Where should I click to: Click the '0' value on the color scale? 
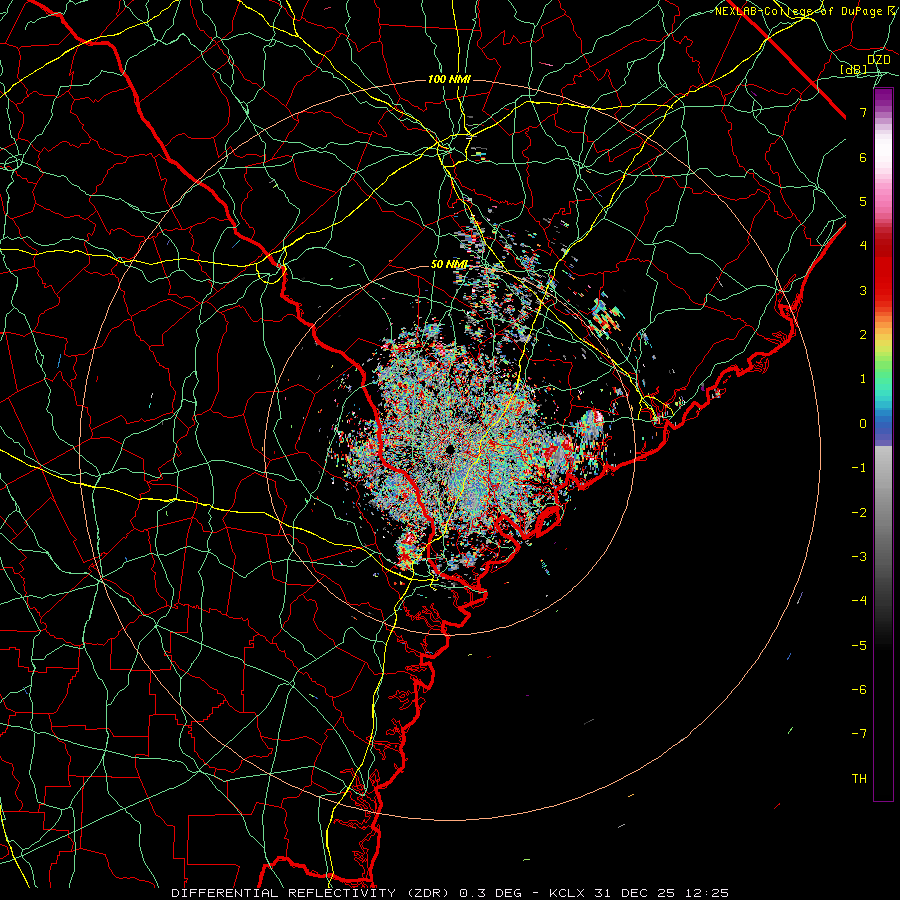pyautogui.click(x=863, y=424)
